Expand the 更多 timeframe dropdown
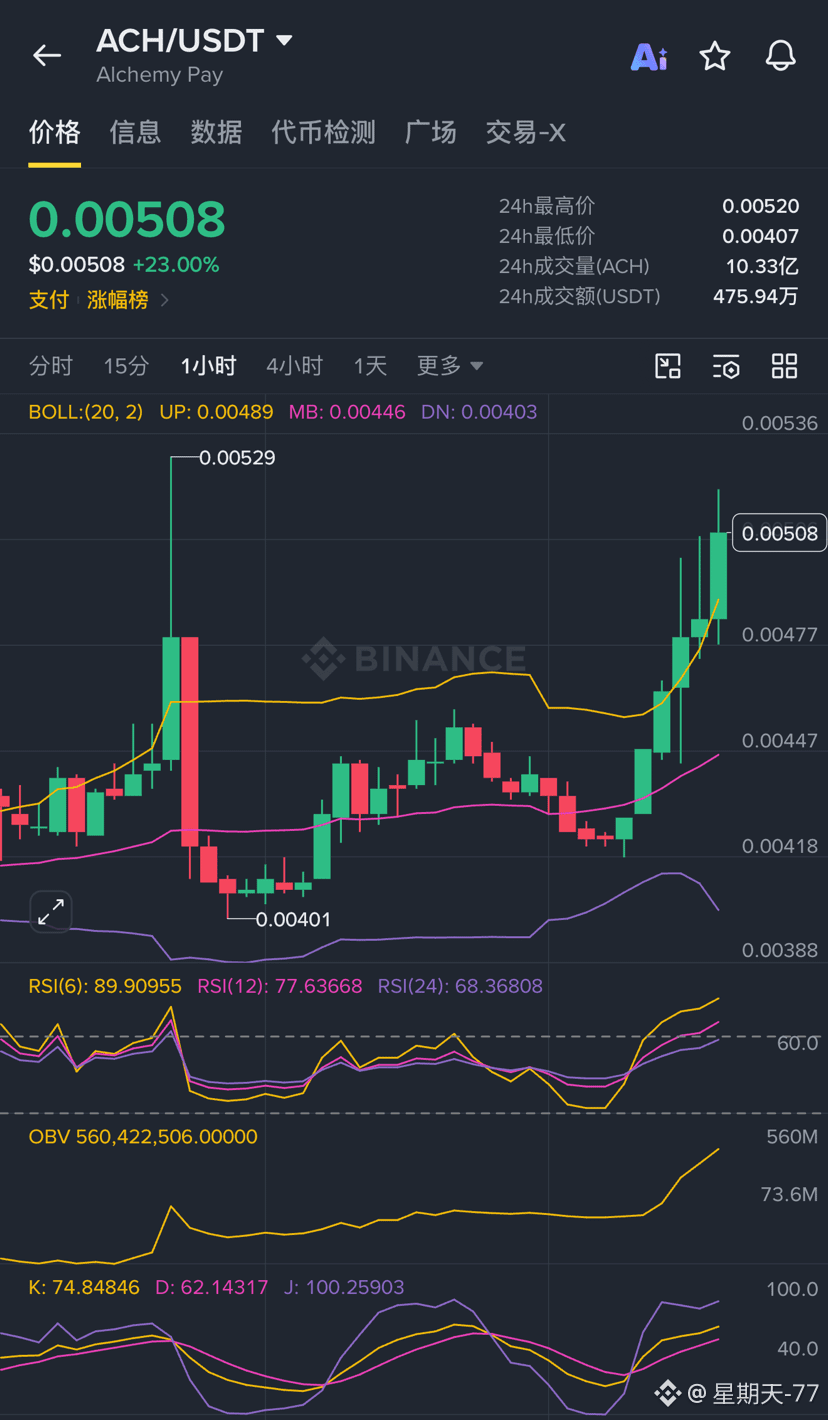The height and width of the screenshot is (1420, 828). point(450,366)
